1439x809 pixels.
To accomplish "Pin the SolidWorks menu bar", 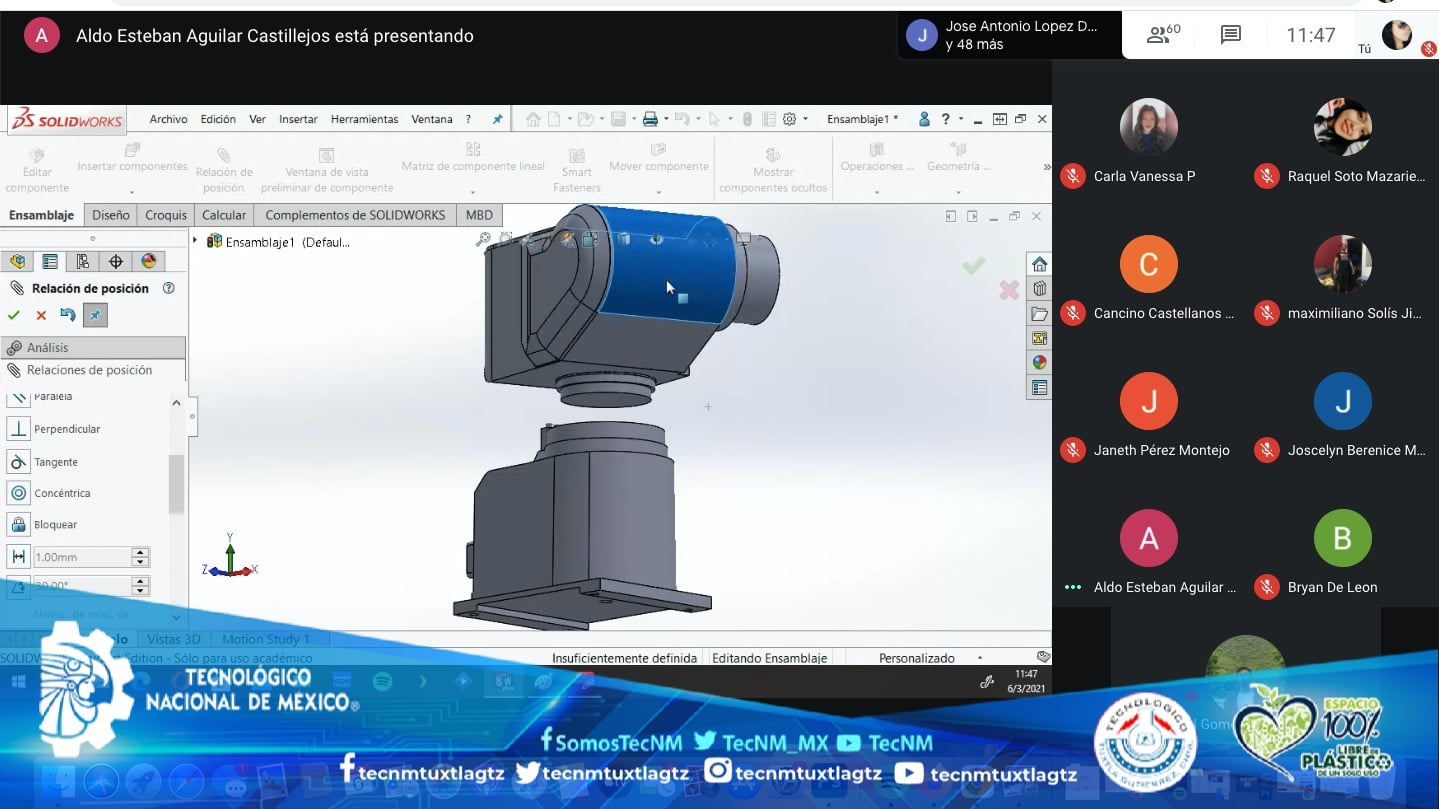I will pyautogui.click(x=497, y=119).
